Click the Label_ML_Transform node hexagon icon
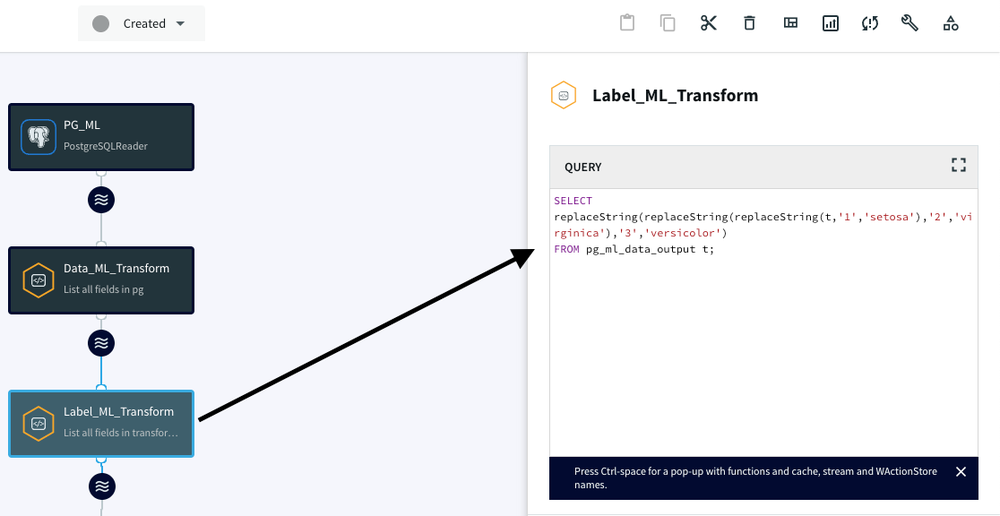Image resolution: width=1000 pixels, height=516 pixels. point(38,424)
